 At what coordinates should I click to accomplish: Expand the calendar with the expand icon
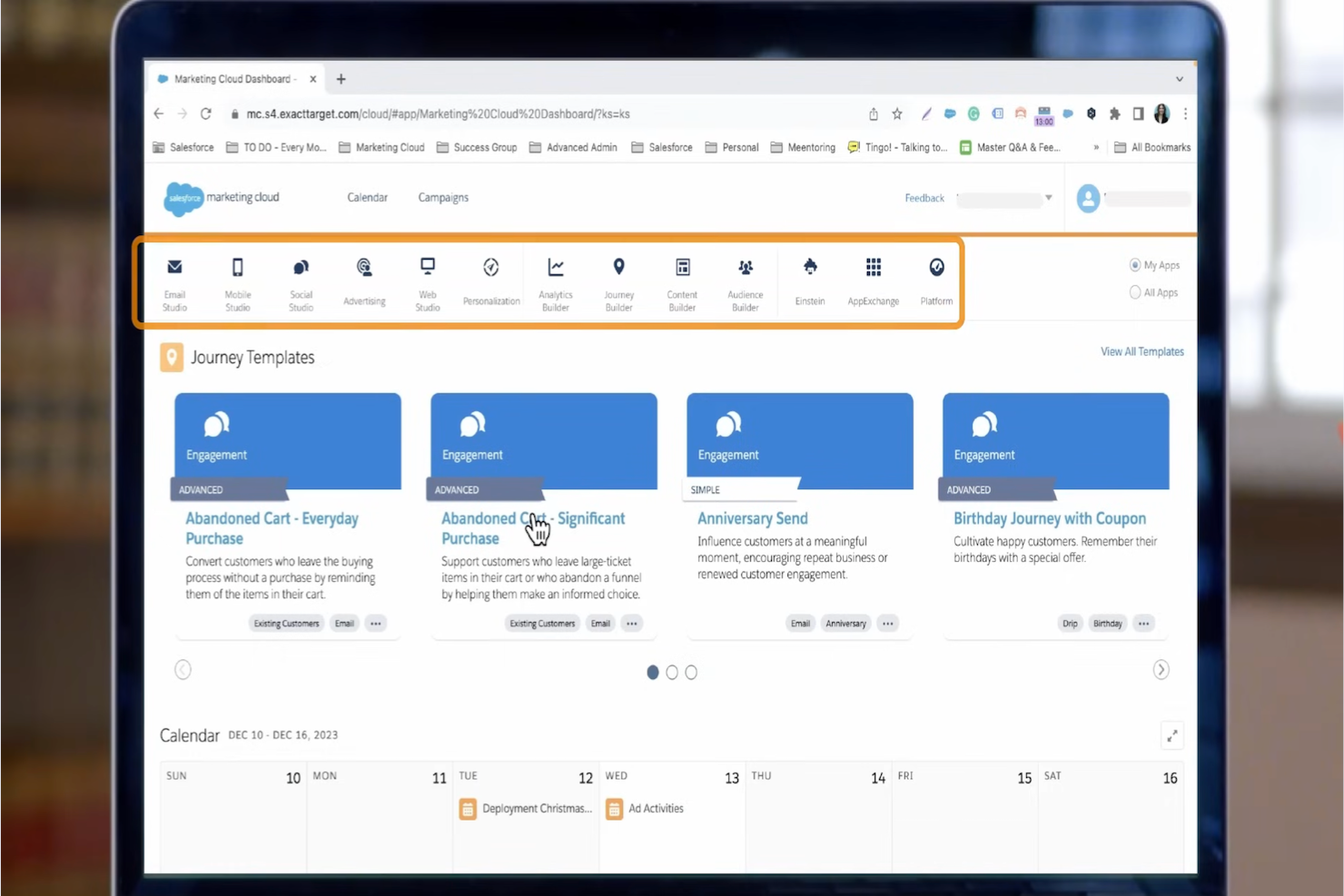coord(1172,735)
